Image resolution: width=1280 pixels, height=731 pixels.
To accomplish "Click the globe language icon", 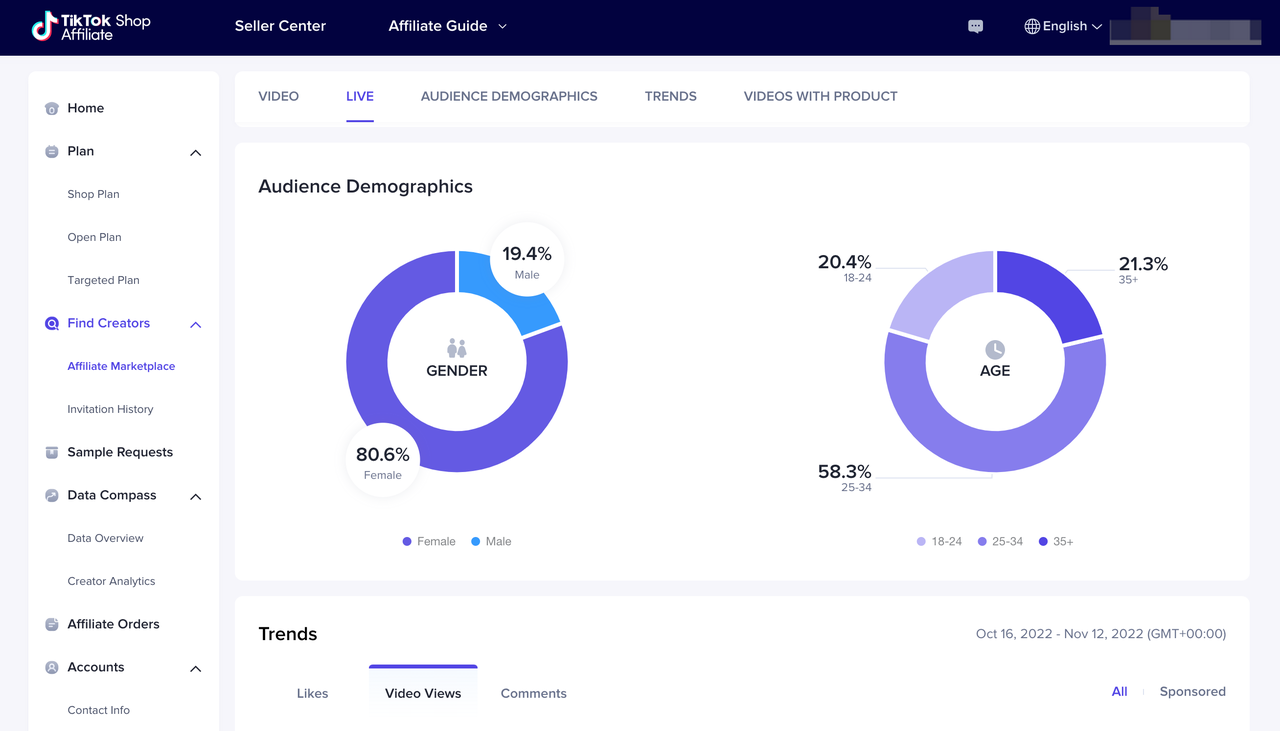I will [x=1032, y=27].
